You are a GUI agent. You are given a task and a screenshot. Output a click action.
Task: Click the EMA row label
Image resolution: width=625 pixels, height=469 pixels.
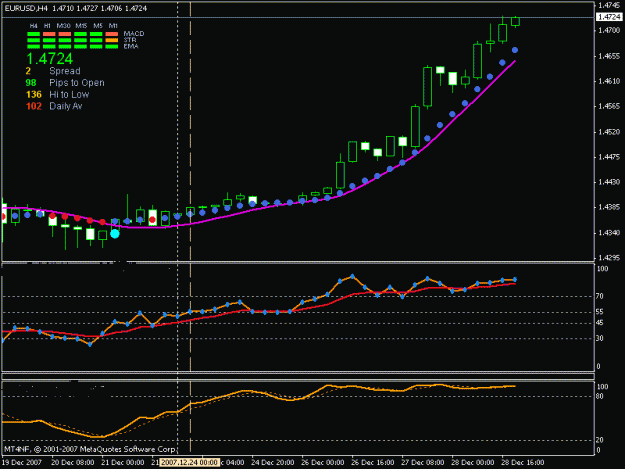pyautogui.click(x=131, y=46)
